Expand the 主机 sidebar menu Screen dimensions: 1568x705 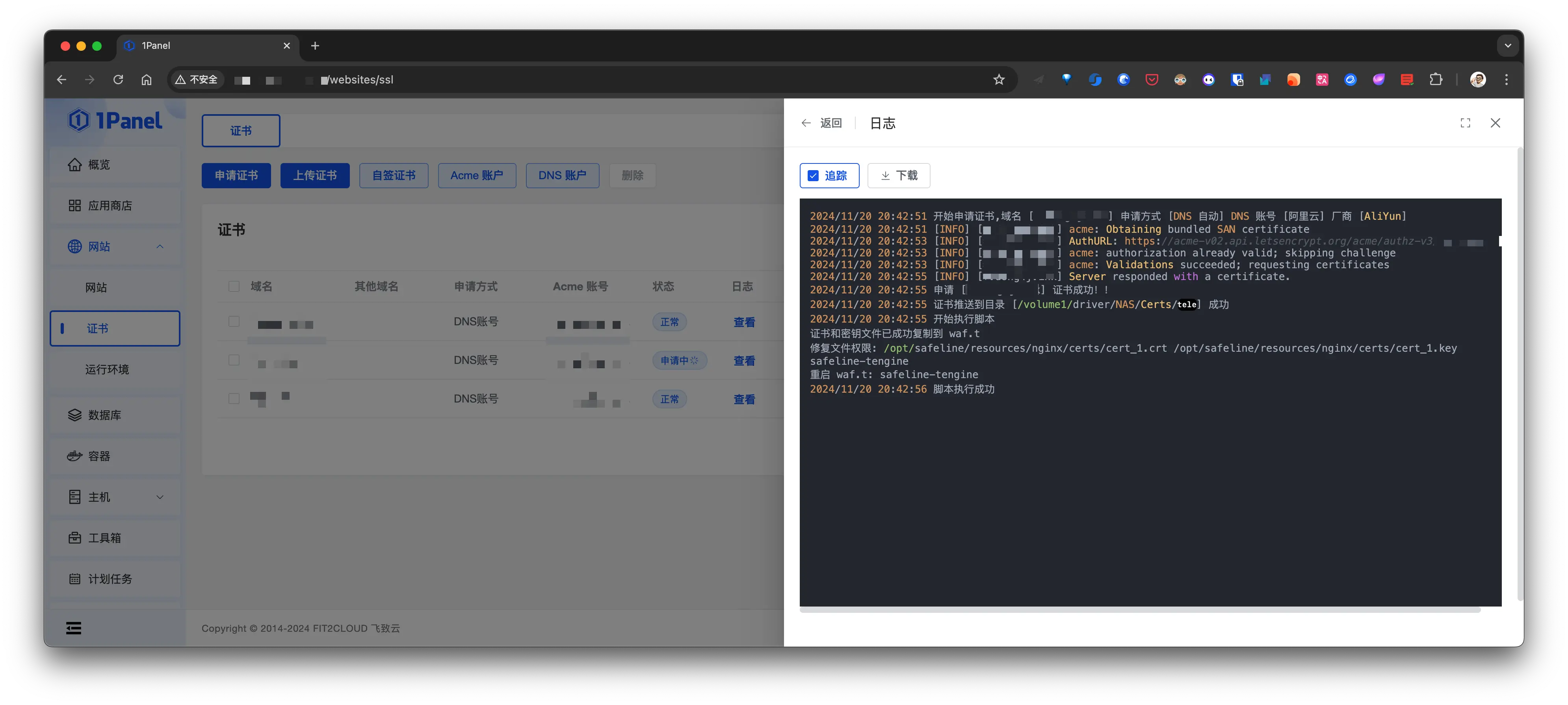pos(160,497)
